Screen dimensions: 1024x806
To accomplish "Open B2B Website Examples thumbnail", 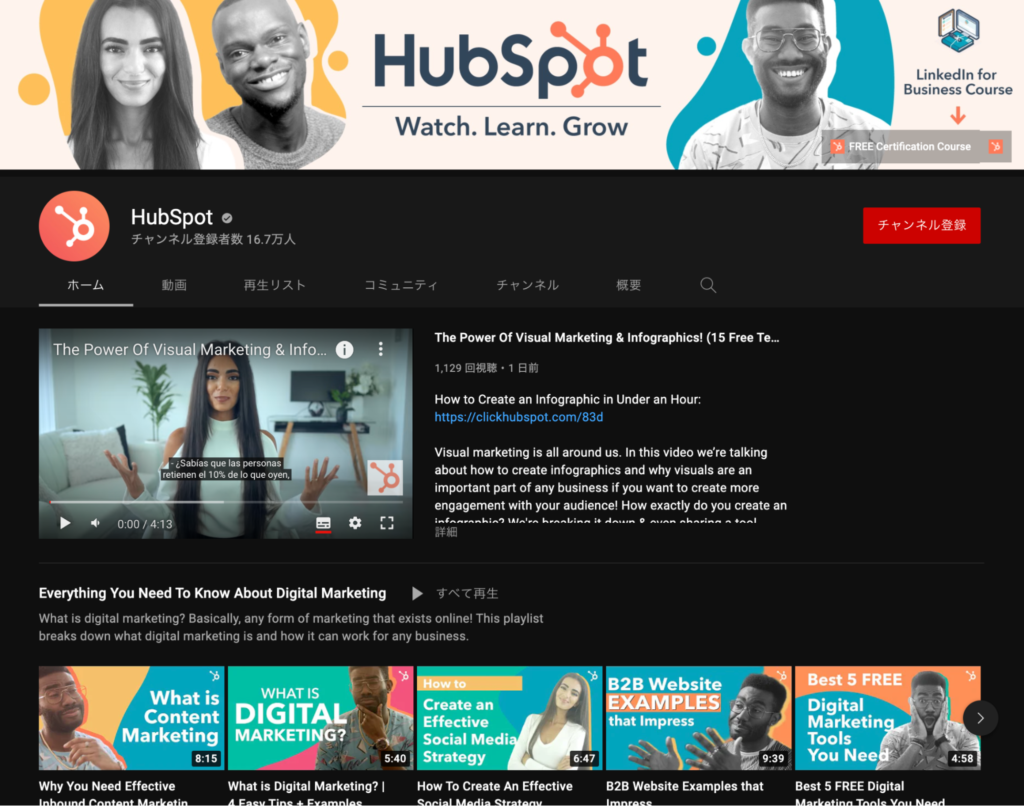I will (x=699, y=718).
